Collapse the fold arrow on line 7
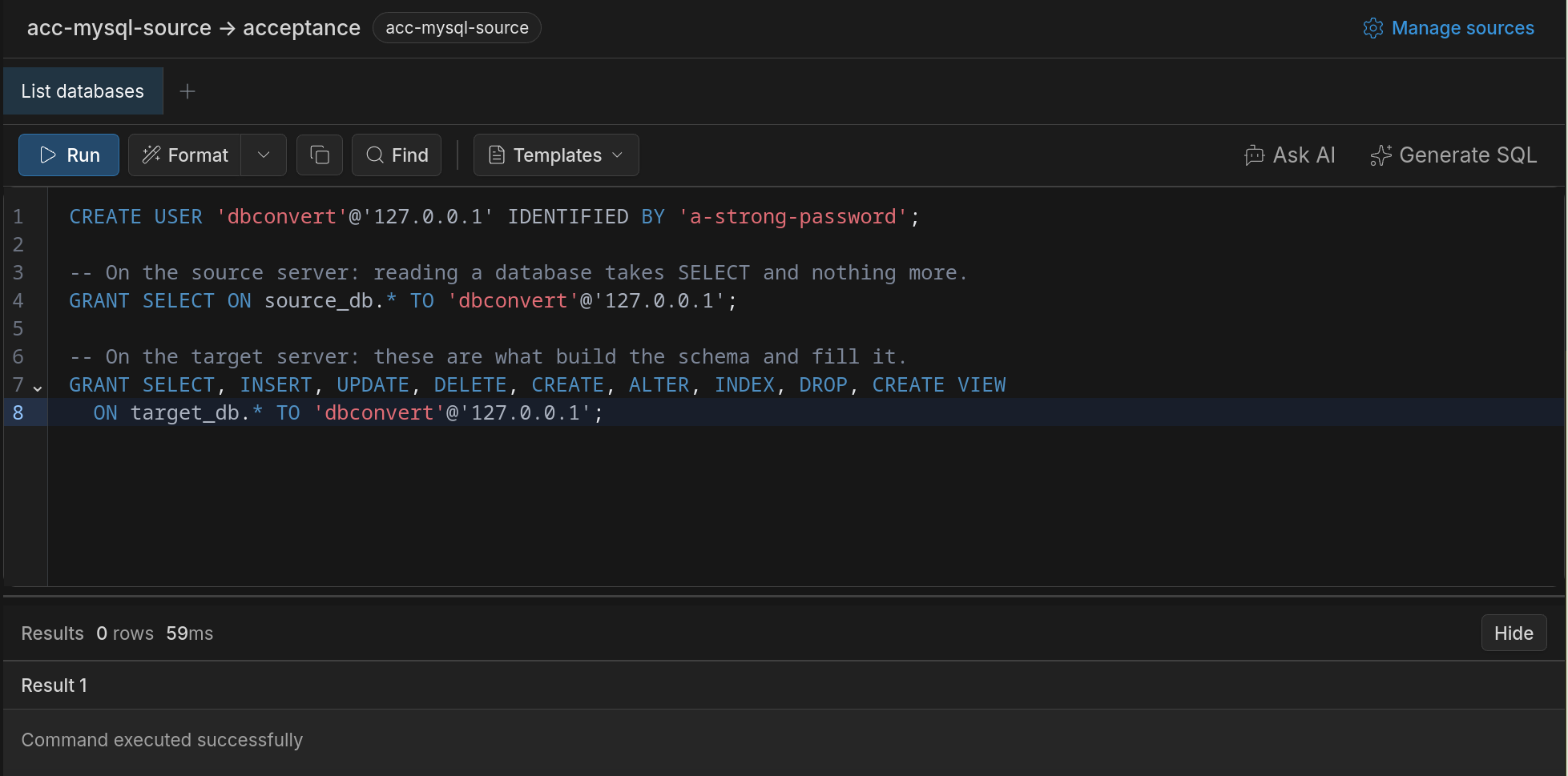Viewport: 1568px width, 776px height. 38,388
